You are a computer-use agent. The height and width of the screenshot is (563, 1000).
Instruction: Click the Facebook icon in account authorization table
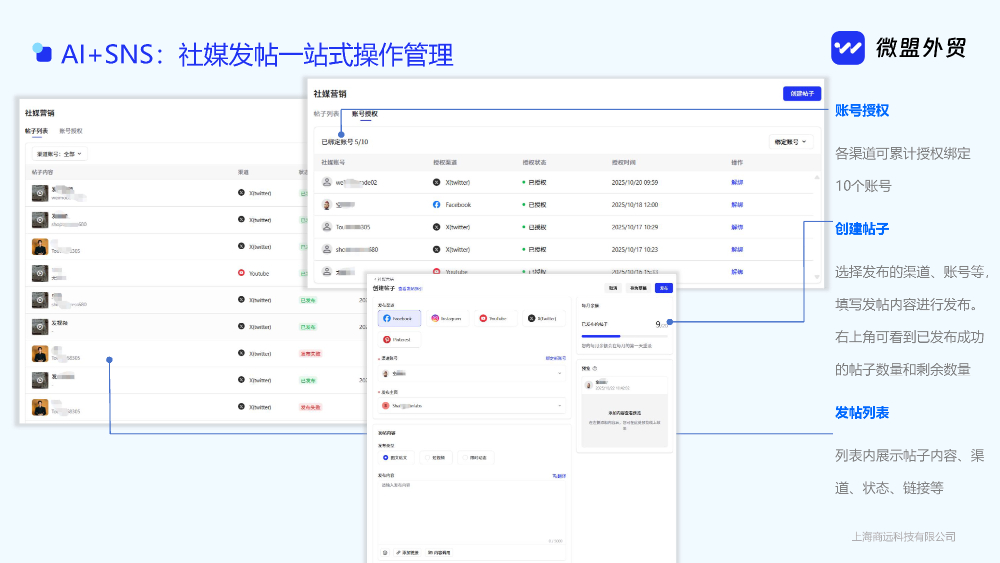click(x=436, y=205)
